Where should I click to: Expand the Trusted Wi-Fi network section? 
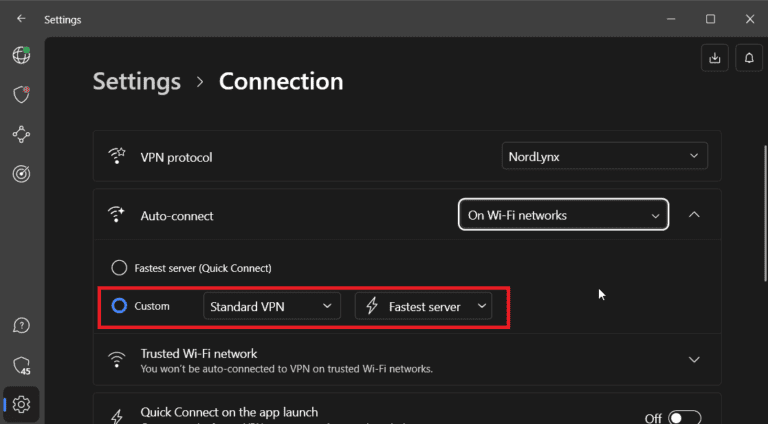click(695, 360)
